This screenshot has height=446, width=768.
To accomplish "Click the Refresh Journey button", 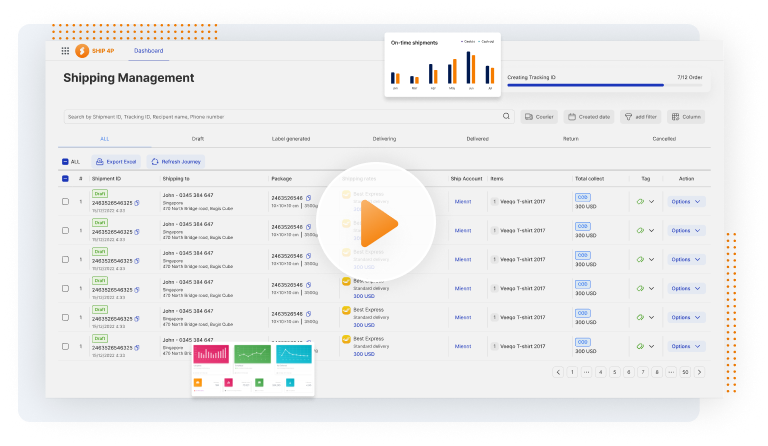I will pyautogui.click(x=176, y=162).
